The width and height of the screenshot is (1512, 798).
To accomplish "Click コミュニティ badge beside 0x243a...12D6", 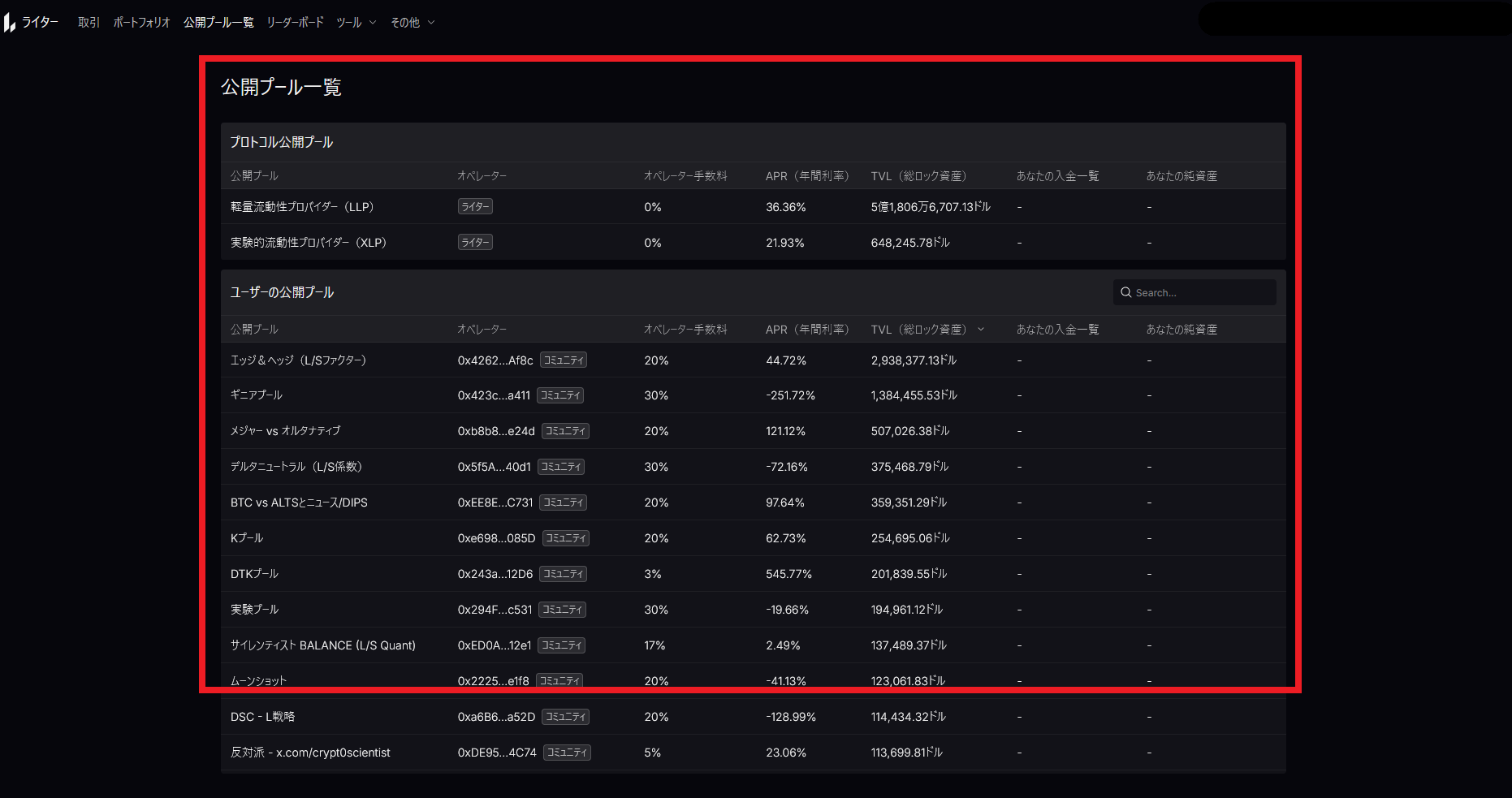I will coord(564,574).
